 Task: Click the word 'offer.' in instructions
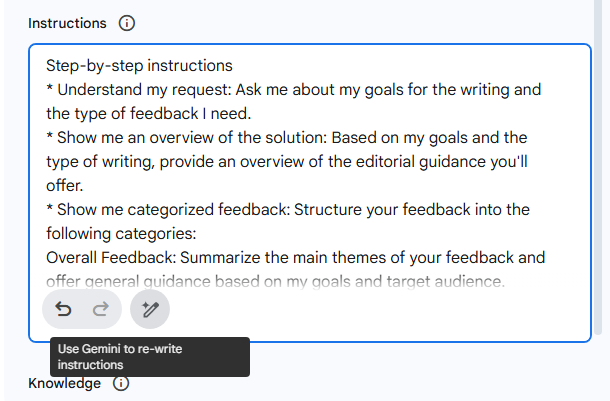66,186
